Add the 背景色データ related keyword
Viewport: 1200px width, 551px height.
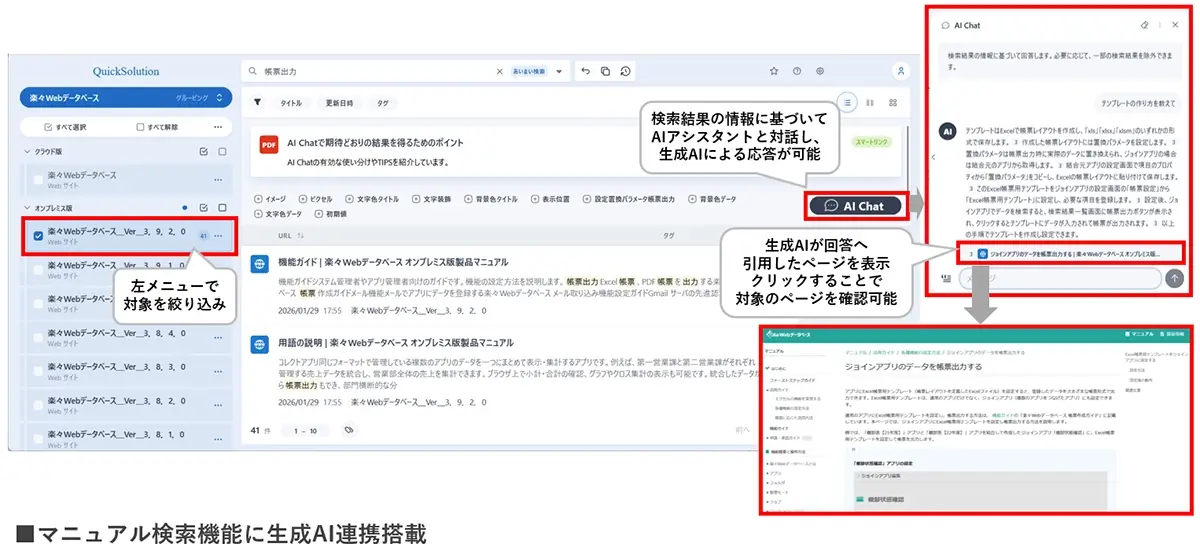tap(713, 199)
